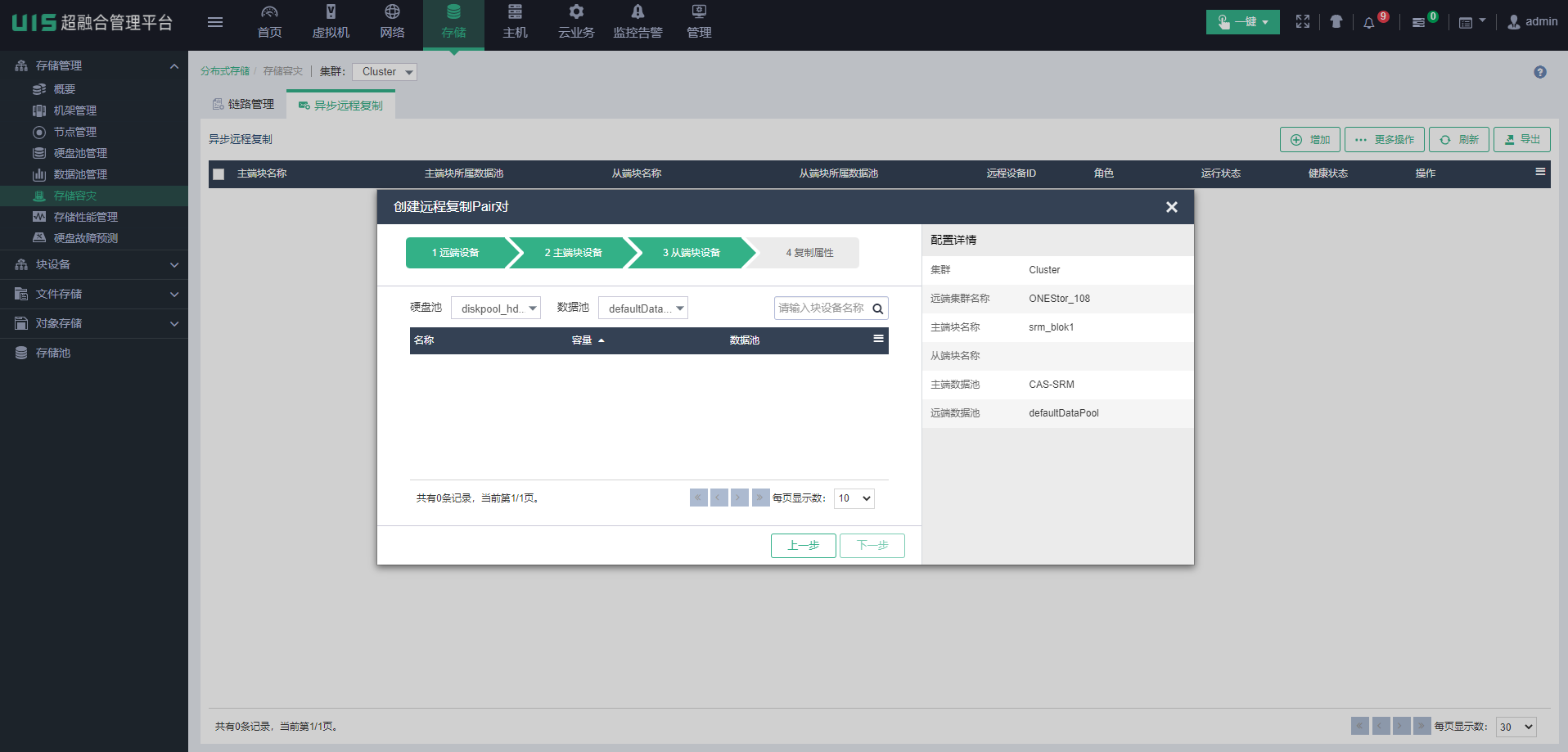Go to last page in dialog pager

(761, 498)
